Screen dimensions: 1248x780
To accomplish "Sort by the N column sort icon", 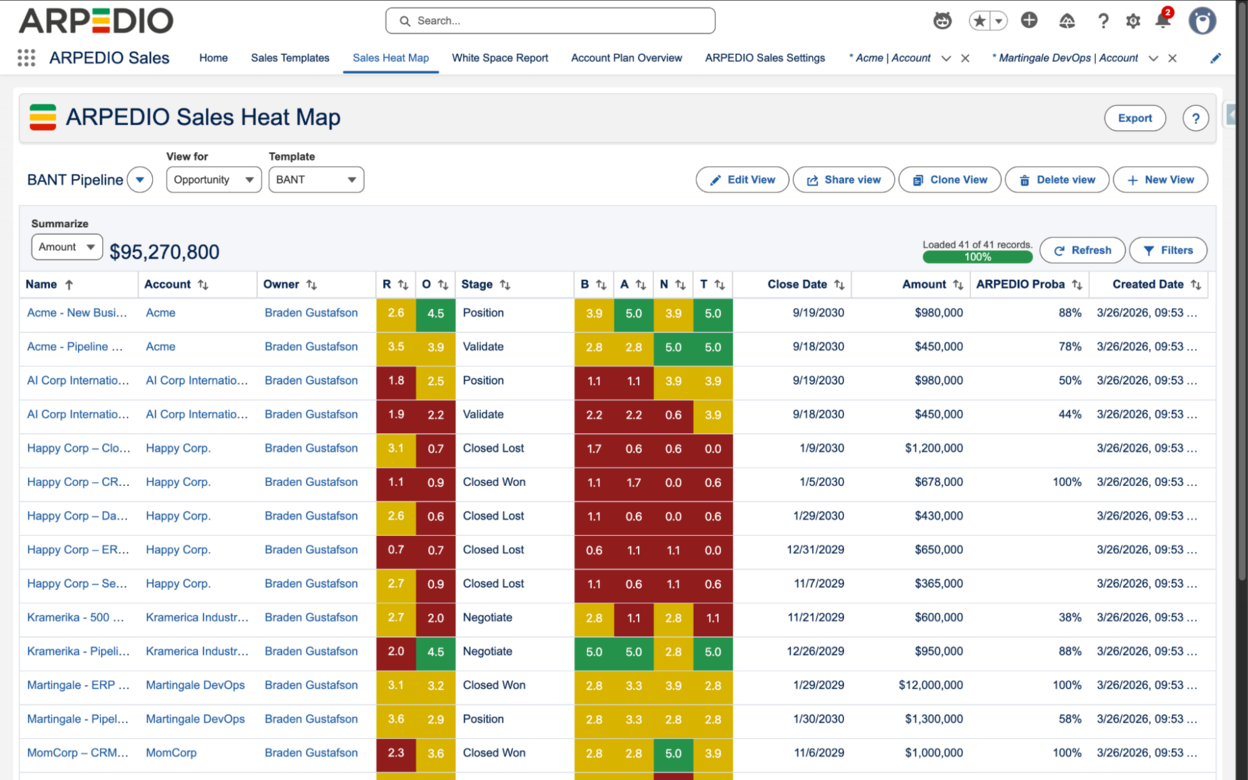I will pos(680,285).
